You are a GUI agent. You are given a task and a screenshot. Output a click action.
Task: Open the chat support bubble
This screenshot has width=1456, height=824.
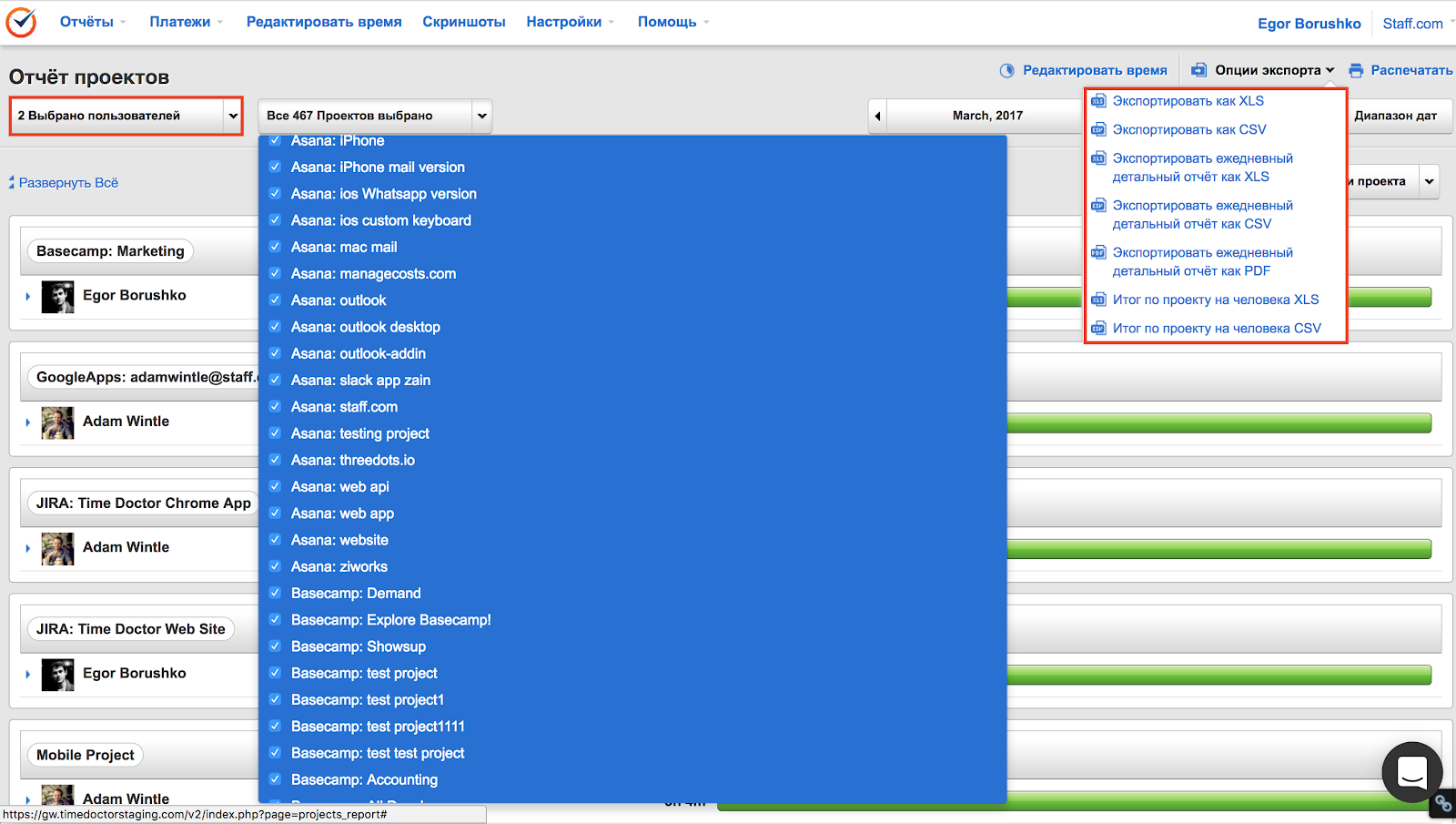(1411, 772)
